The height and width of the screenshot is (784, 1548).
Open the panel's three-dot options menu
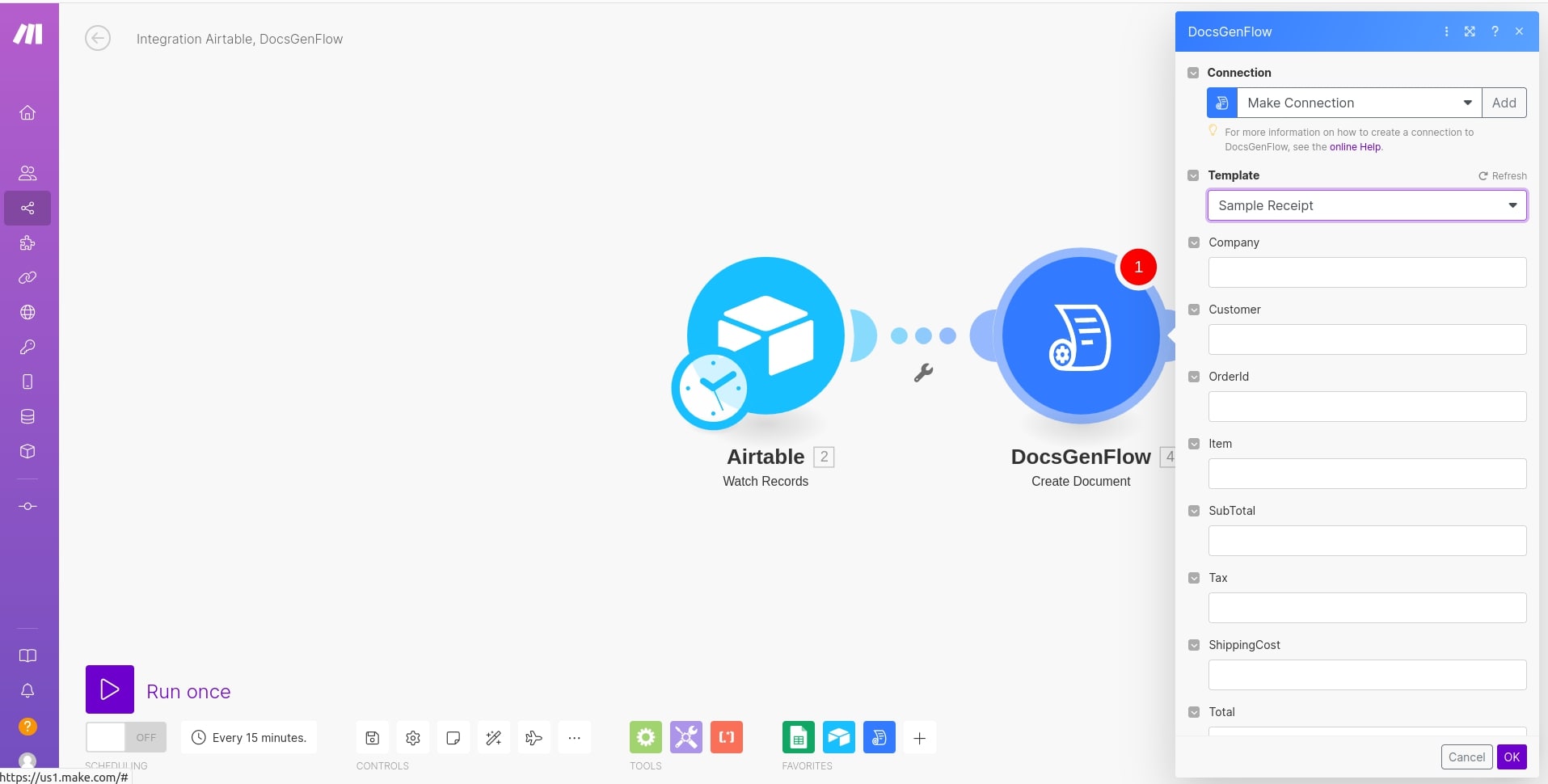tap(1446, 32)
